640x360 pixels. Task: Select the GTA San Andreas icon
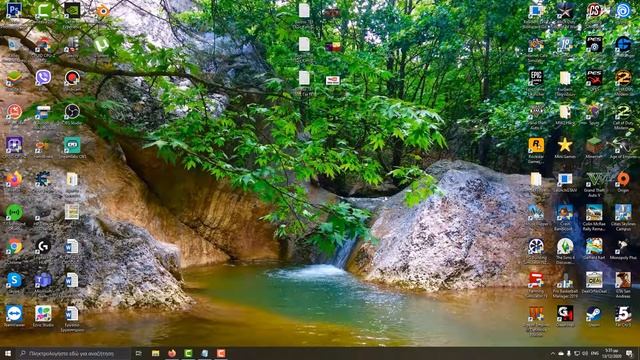623,280
